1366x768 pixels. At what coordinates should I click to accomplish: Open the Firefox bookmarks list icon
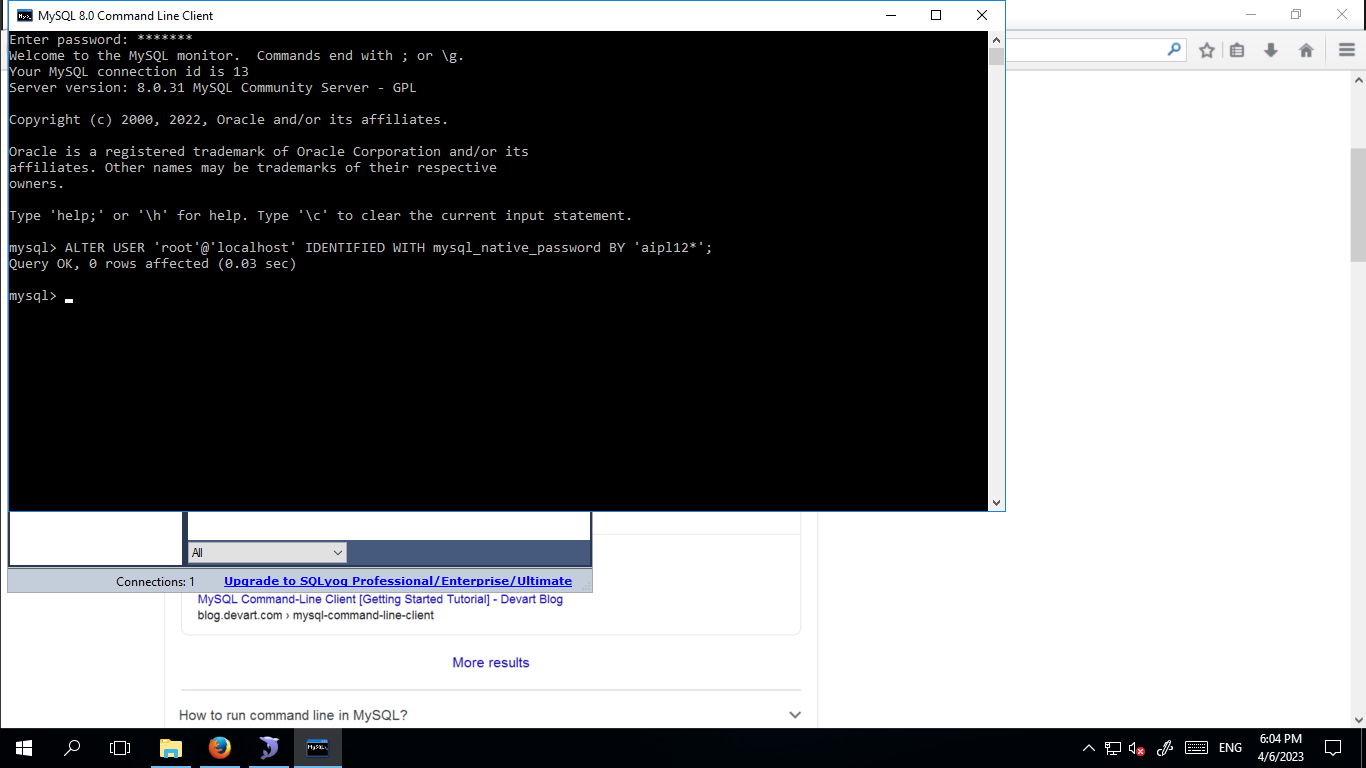1237,50
